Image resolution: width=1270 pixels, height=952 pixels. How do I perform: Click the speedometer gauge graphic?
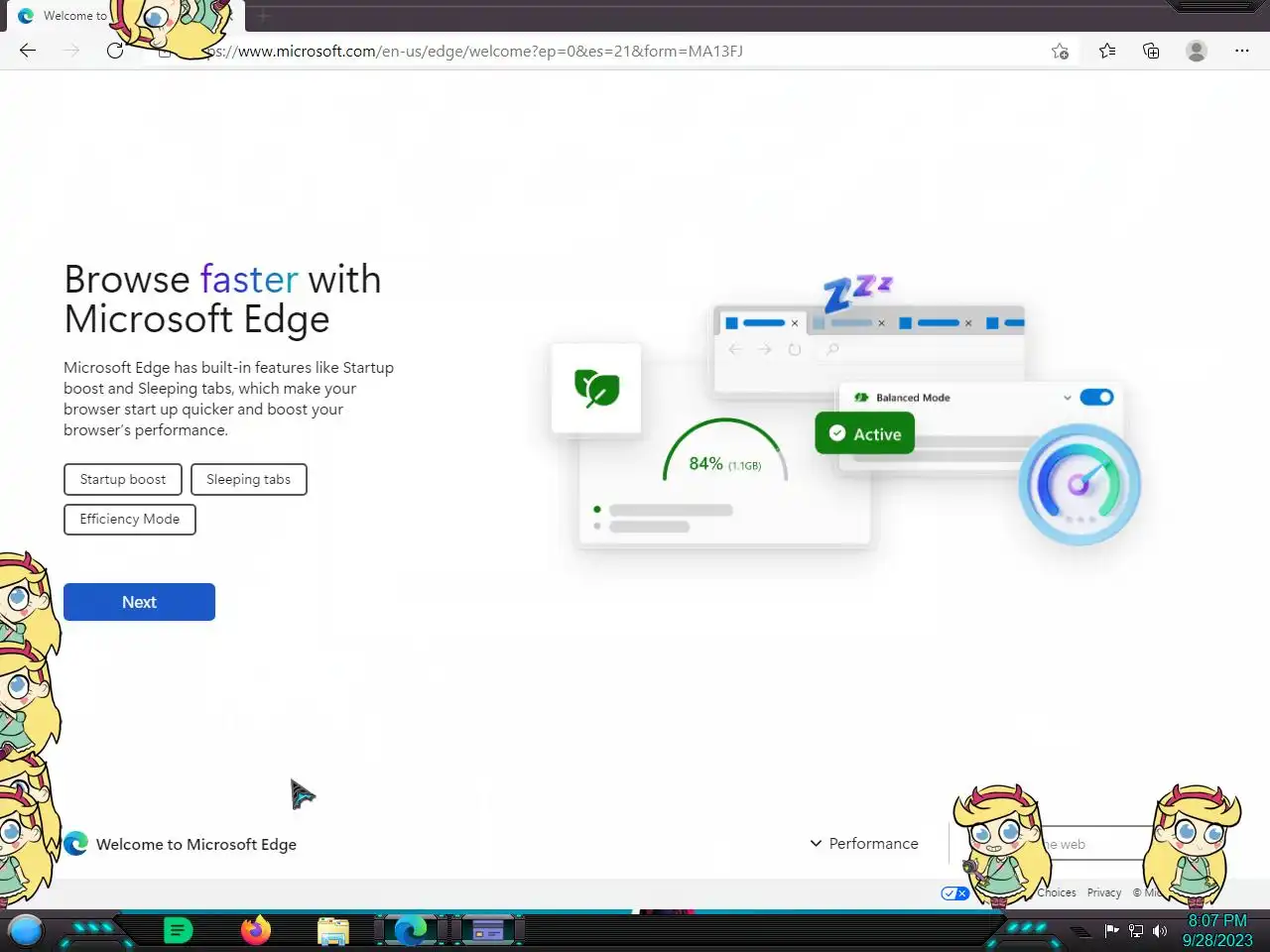coord(1079,484)
